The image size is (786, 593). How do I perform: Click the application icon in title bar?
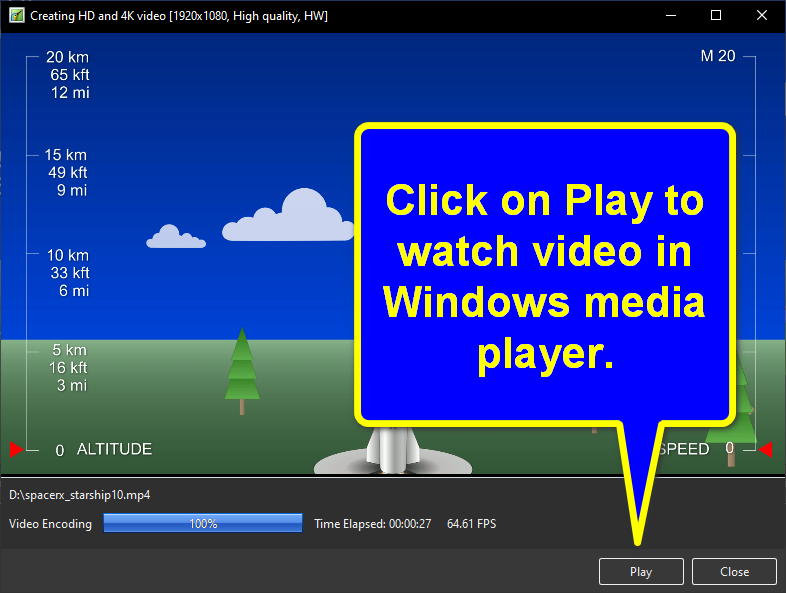pos(17,16)
